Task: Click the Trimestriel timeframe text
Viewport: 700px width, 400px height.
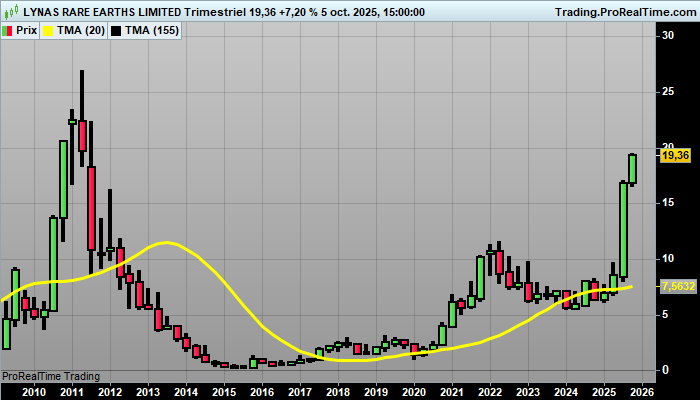Action: point(215,12)
